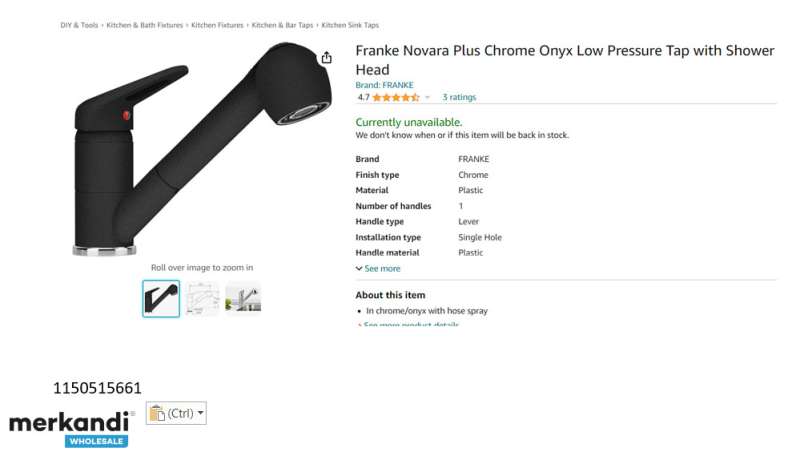Visit the Brand: FRANKE link

click(x=384, y=85)
